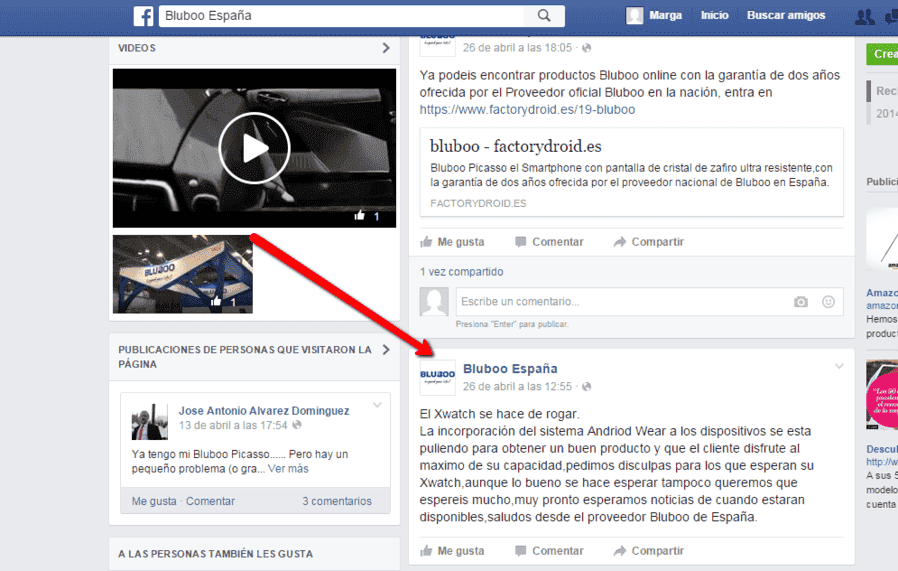The height and width of the screenshot is (571, 898).
Task: Click the Facebook logo icon
Action: coord(143,15)
